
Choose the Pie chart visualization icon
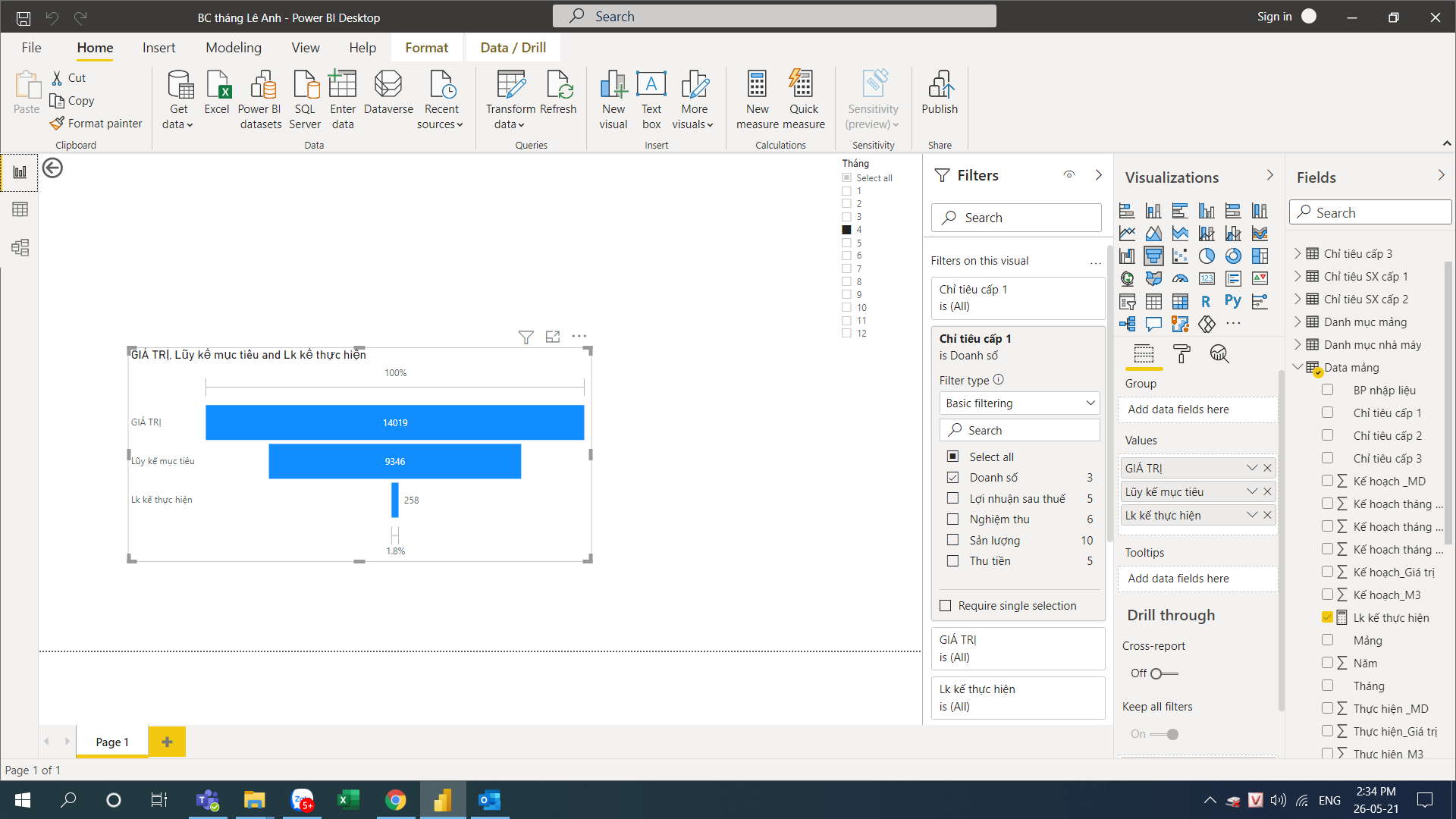[1207, 256]
